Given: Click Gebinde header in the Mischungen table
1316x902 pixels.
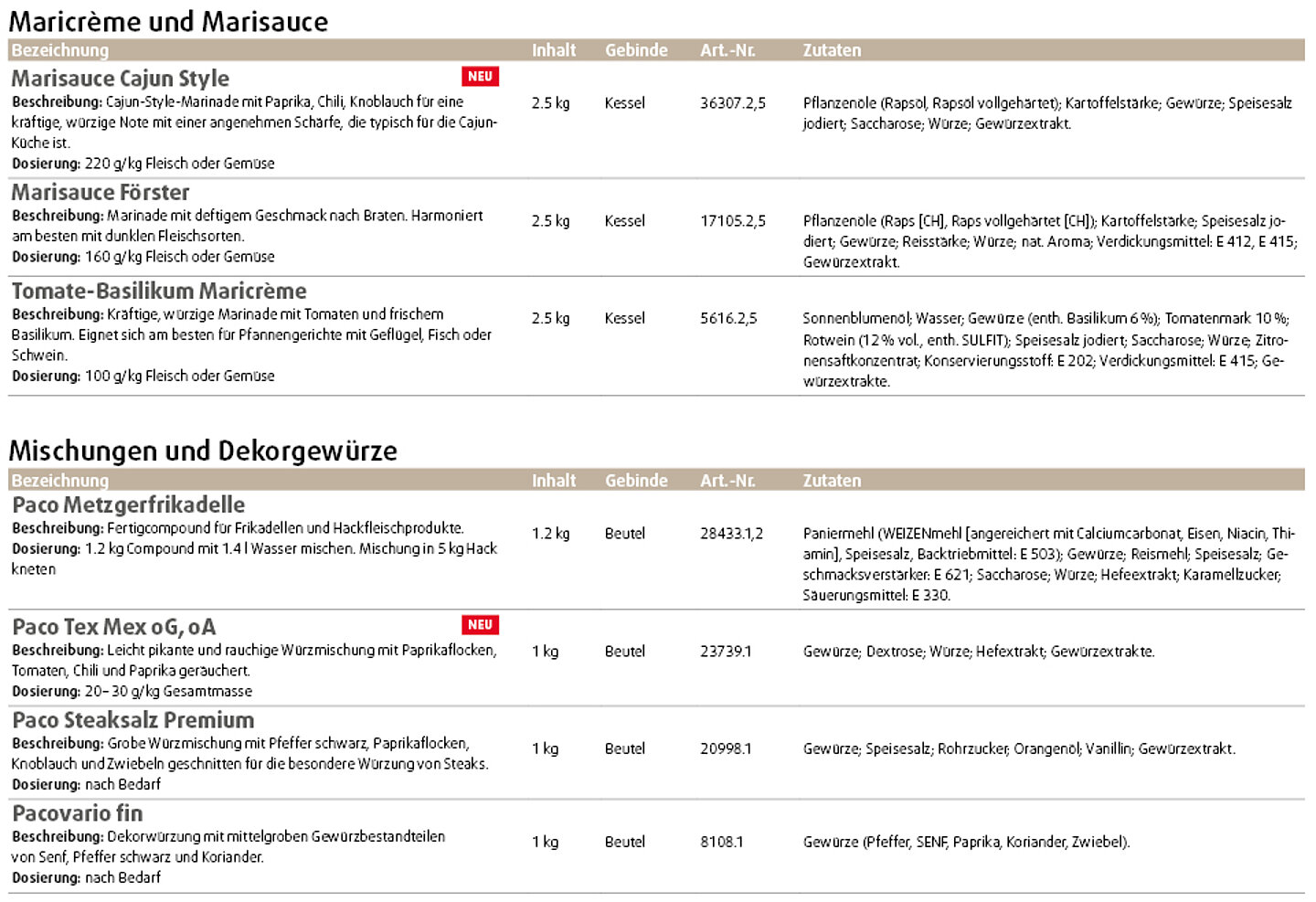Looking at the screenshot, I should pyautogui.click(x=636, y=481).
